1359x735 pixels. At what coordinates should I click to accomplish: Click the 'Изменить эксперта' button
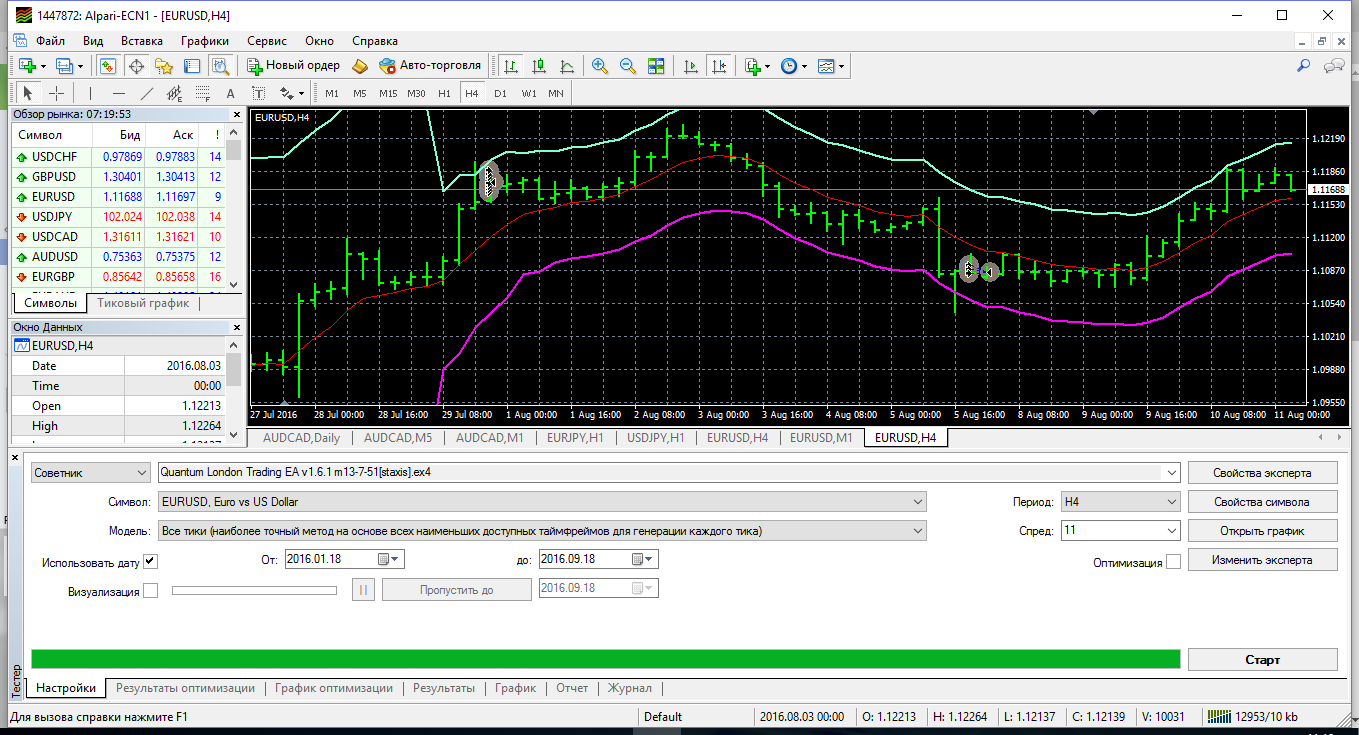tap(1262, 560)
